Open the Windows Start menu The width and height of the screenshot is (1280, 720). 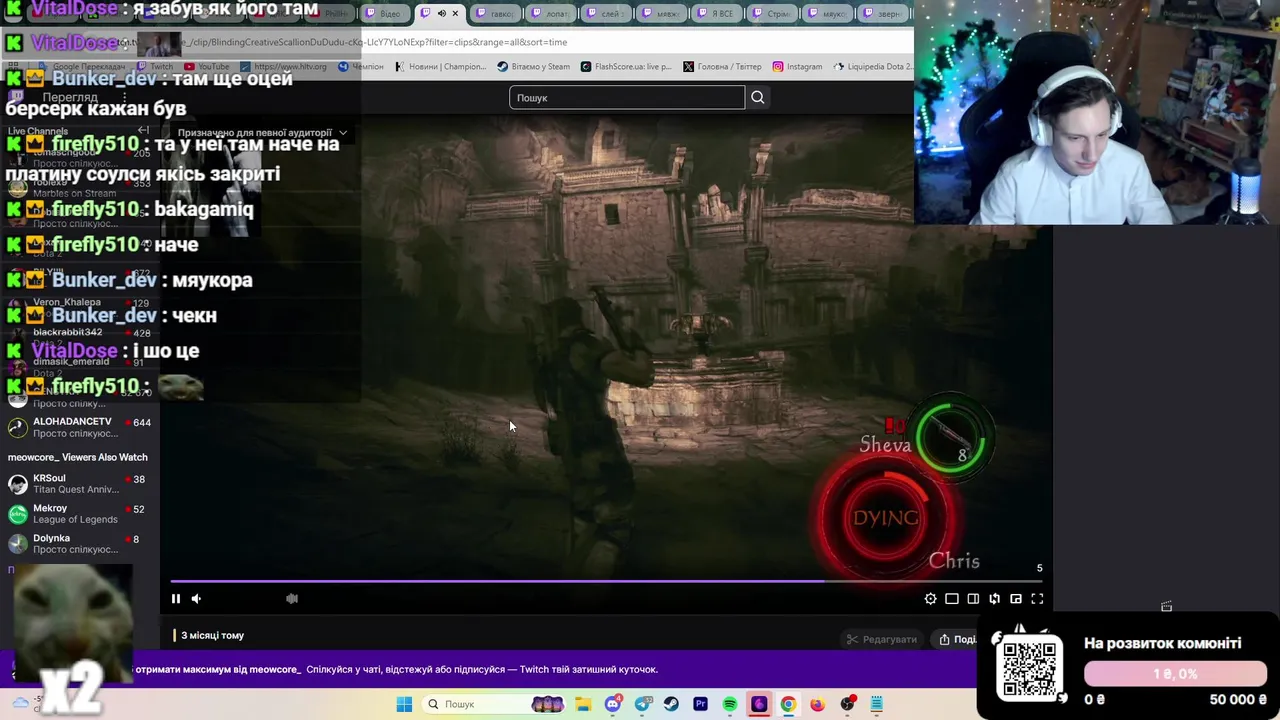click(x=404, y=704)
